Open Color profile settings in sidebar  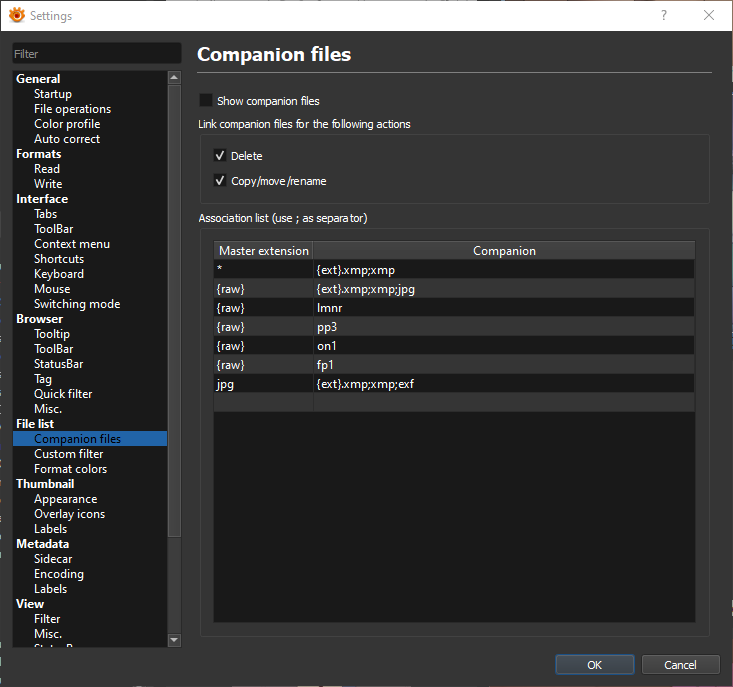pyautogui.click(x=67, y=124)
